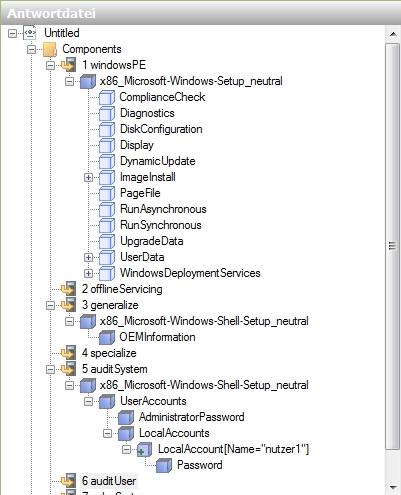Click the AdministratorPassword cube icon
Viewport: 401px width, 495px height.
[126, 417]
